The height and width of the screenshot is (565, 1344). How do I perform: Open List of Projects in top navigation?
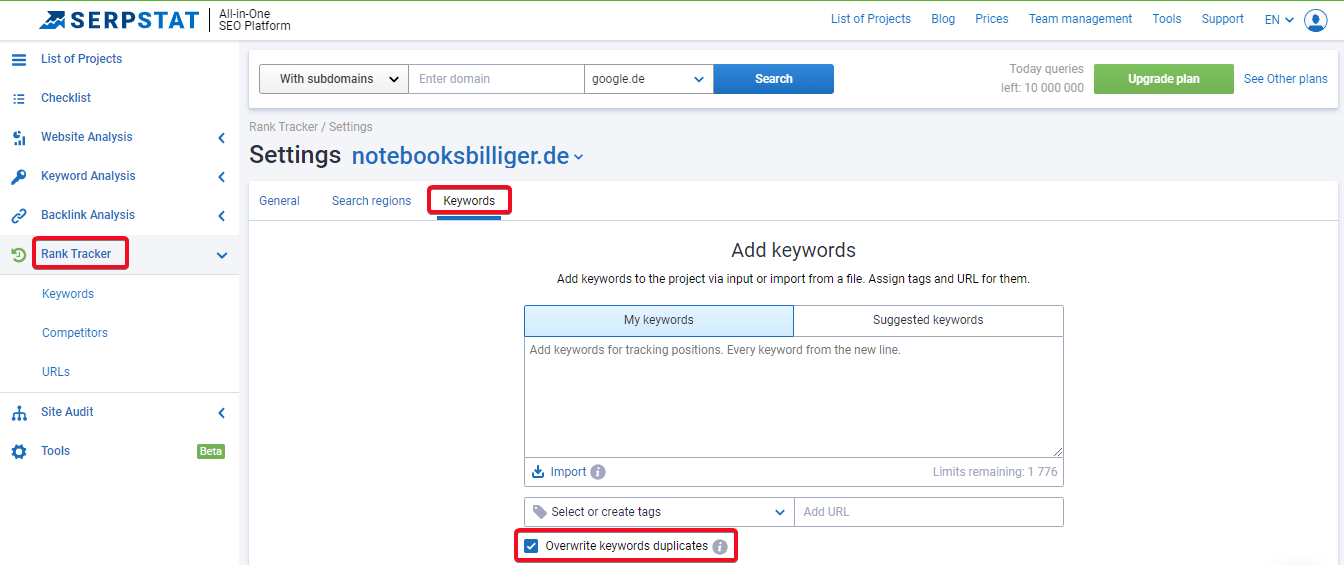point(871,19)
